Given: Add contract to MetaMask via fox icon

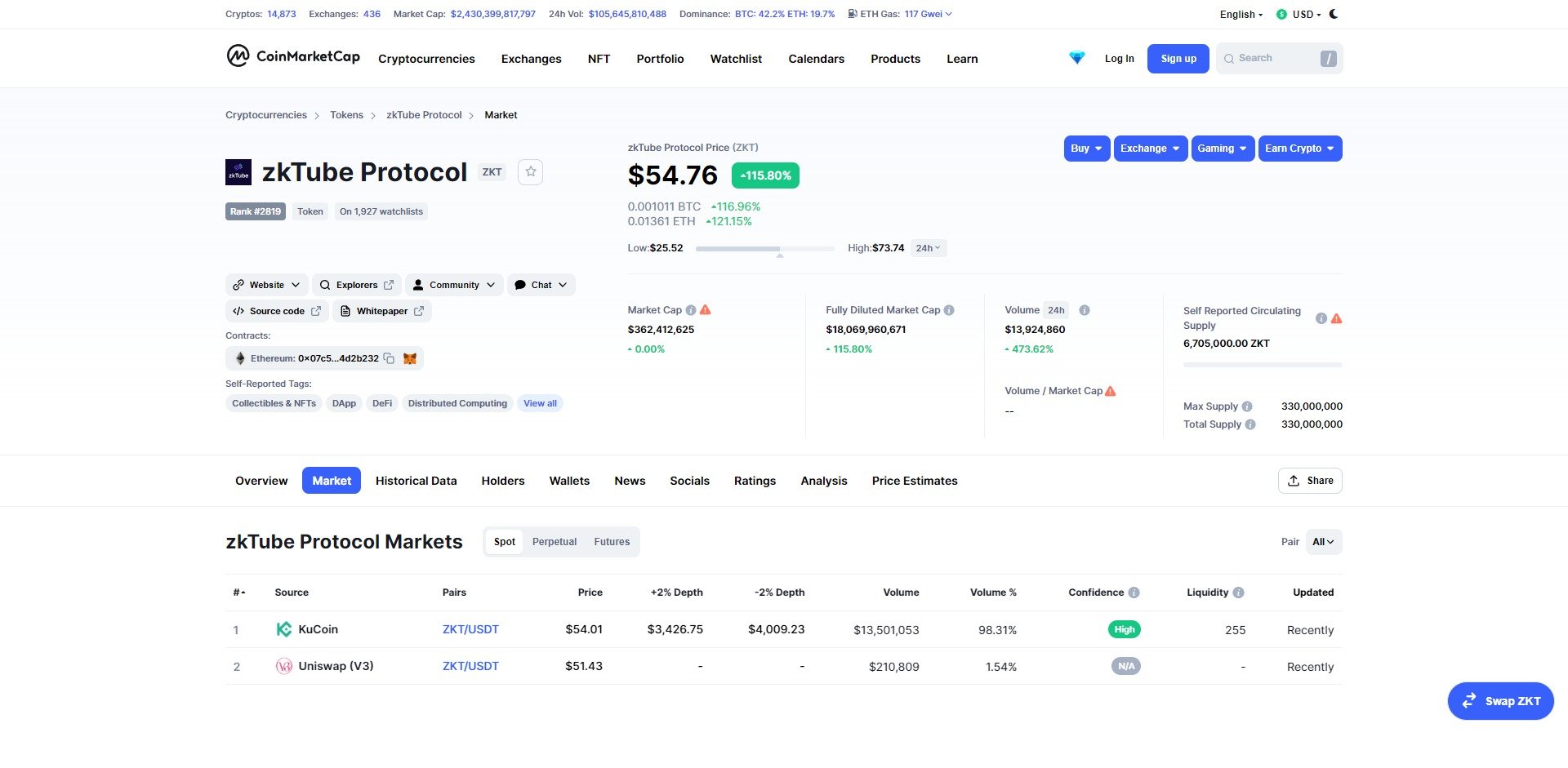Looking at the screenshot, I should pyautogui.click(x=409, y=358).
